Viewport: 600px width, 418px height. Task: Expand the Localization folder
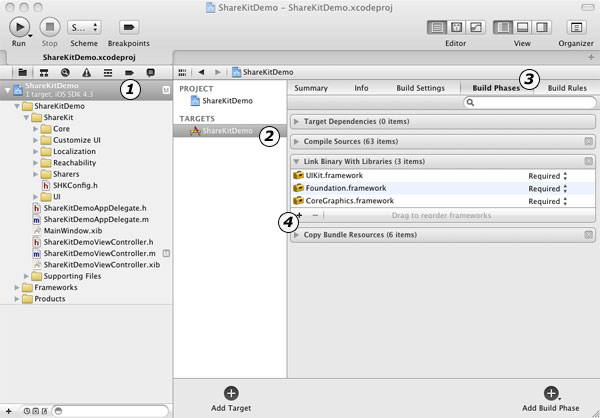click(36, 152)
